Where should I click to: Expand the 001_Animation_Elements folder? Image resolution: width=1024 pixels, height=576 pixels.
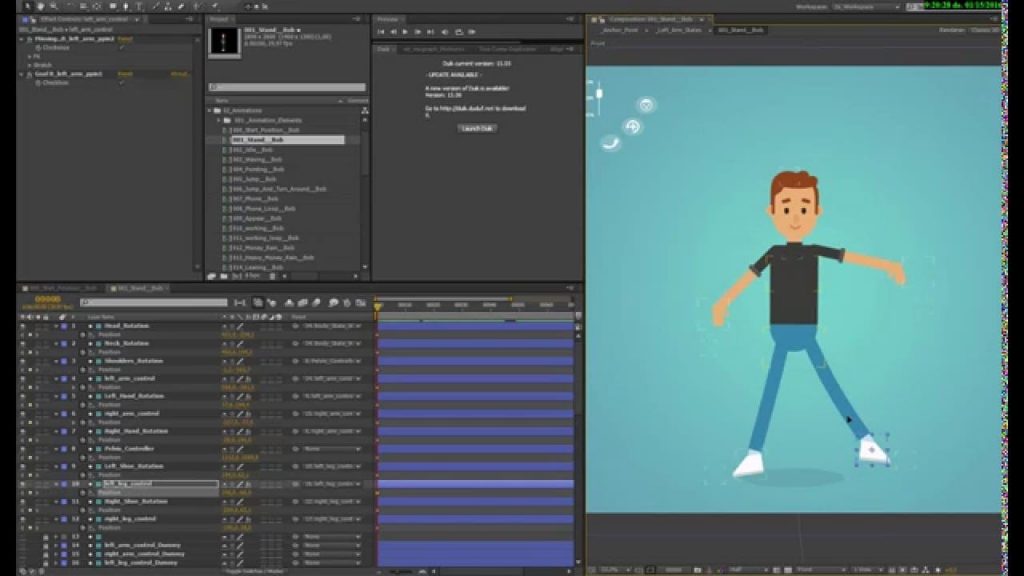[219, 120]
